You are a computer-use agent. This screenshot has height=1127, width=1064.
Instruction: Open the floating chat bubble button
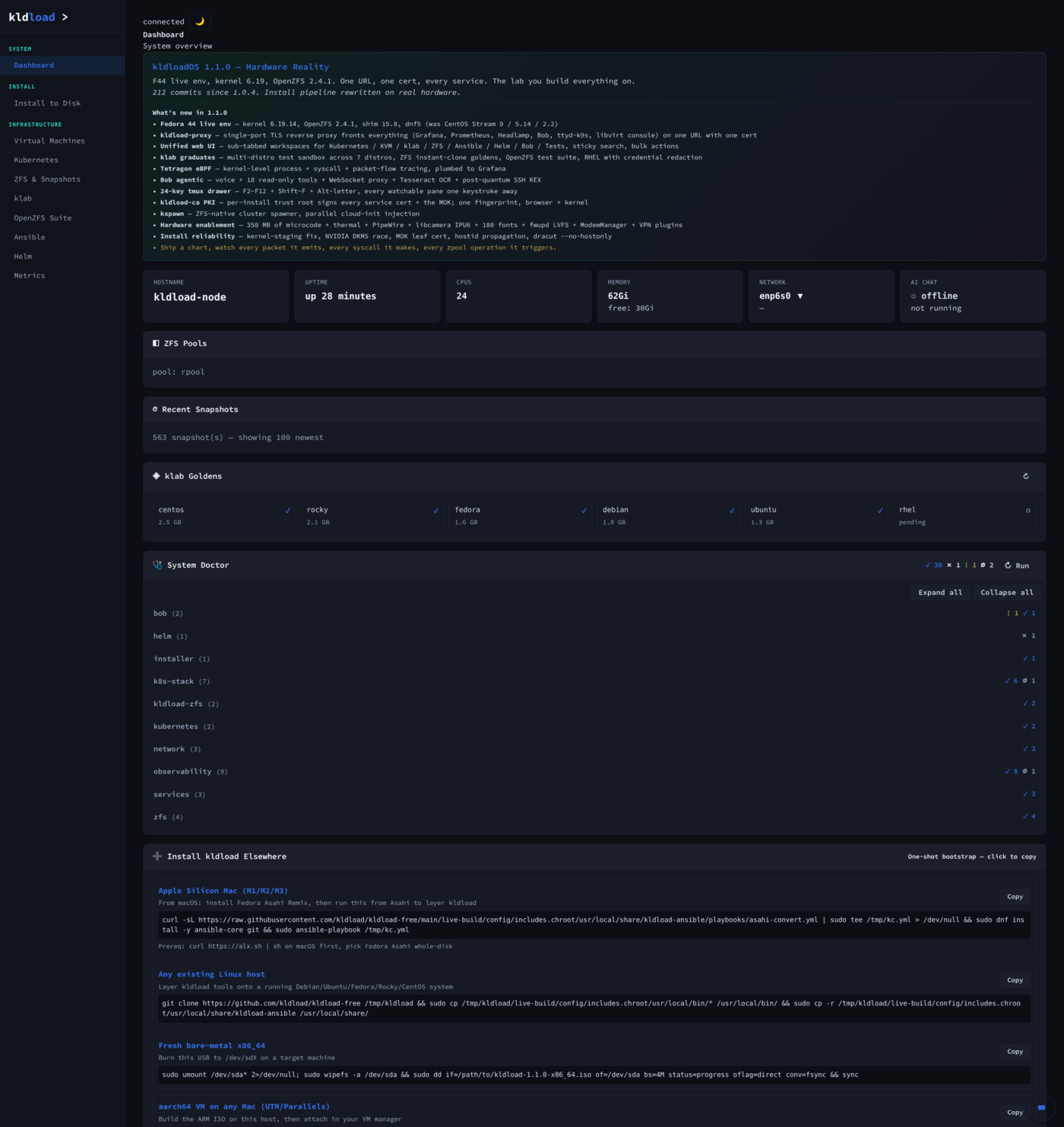tap(1041, 1108)
